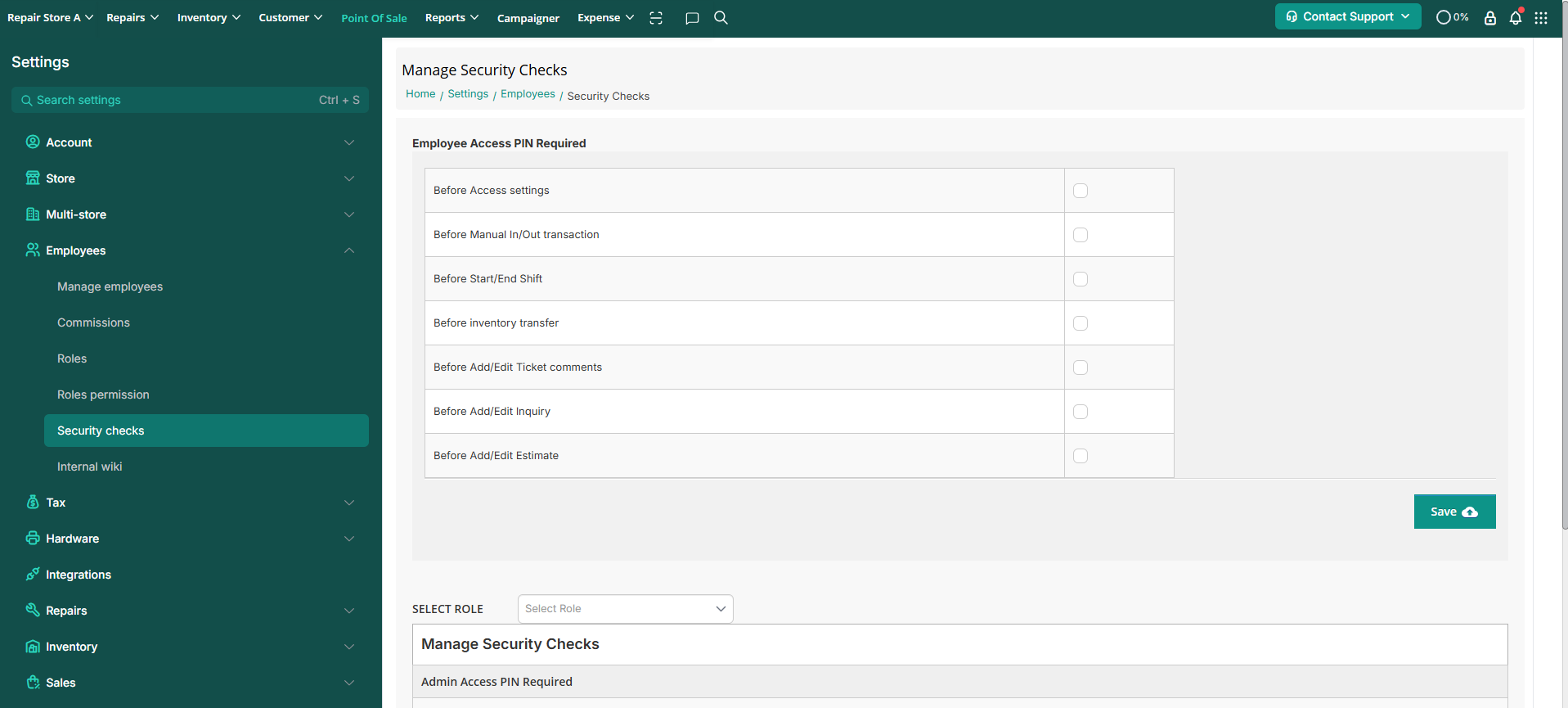Open the apps grid icon
The image size is (1568, 708).
pyautogui.click(x=1541, y=18)
